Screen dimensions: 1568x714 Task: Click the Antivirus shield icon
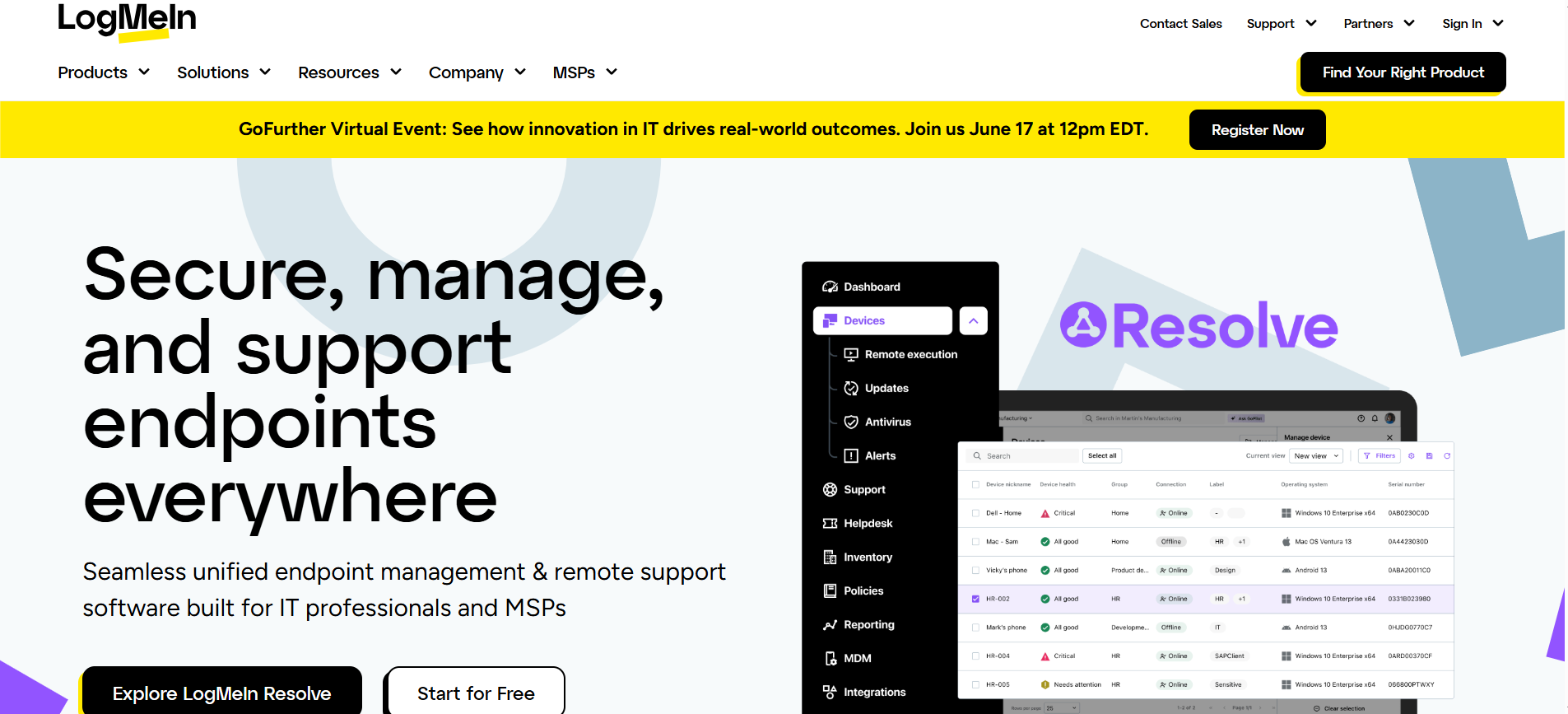pyautogui.click(x=851, y=422)
